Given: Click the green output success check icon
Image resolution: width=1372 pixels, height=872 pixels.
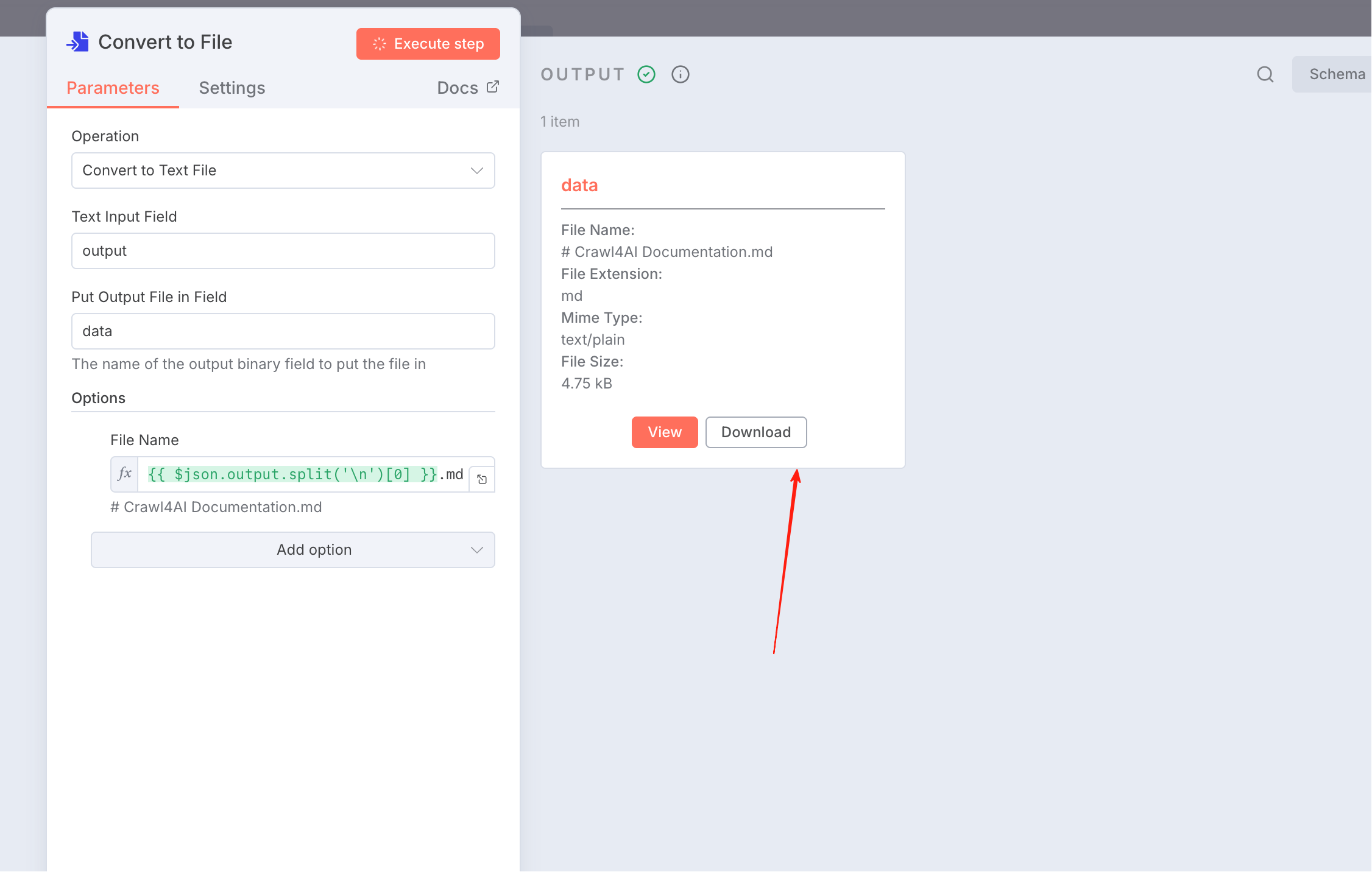Looking at the screenshot, I should coord(646,74).
